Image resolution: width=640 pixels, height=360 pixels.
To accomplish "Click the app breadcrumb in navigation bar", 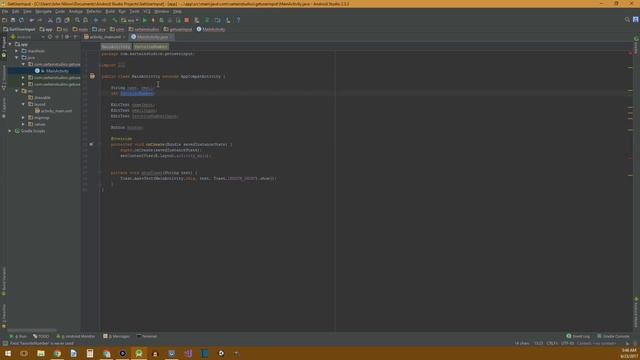I will tap(46, 29).
